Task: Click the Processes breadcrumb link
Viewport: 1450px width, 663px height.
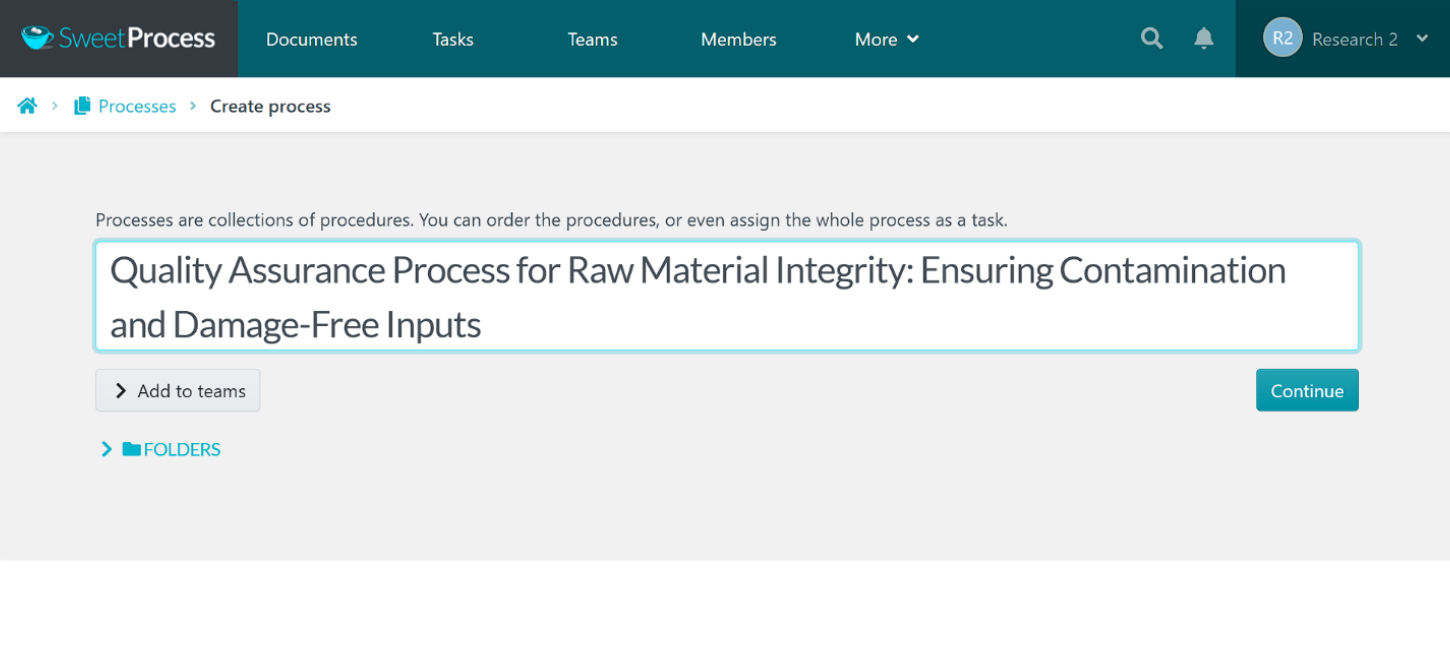Action: 137,106
